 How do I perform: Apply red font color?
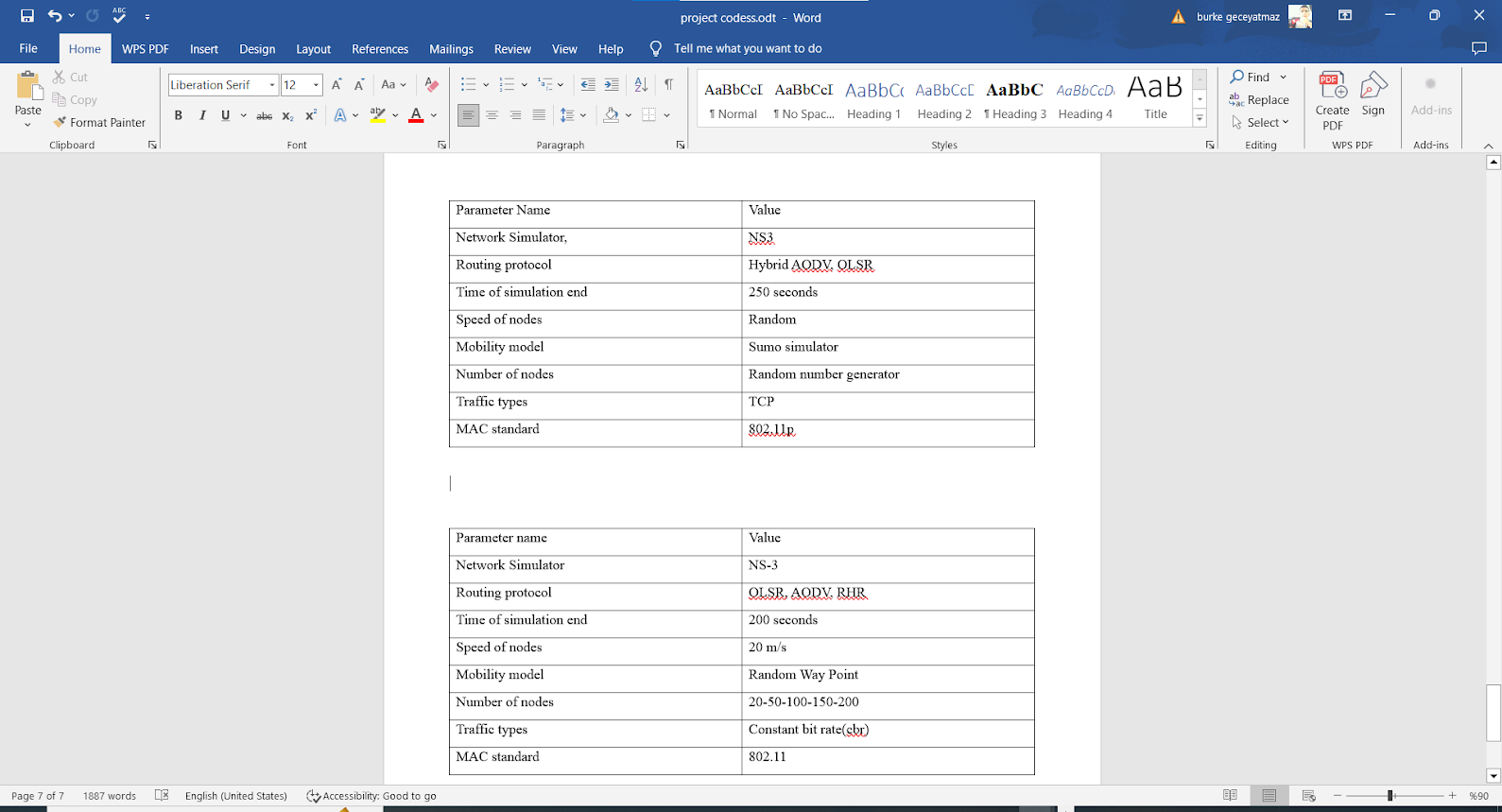coord(416,115)
